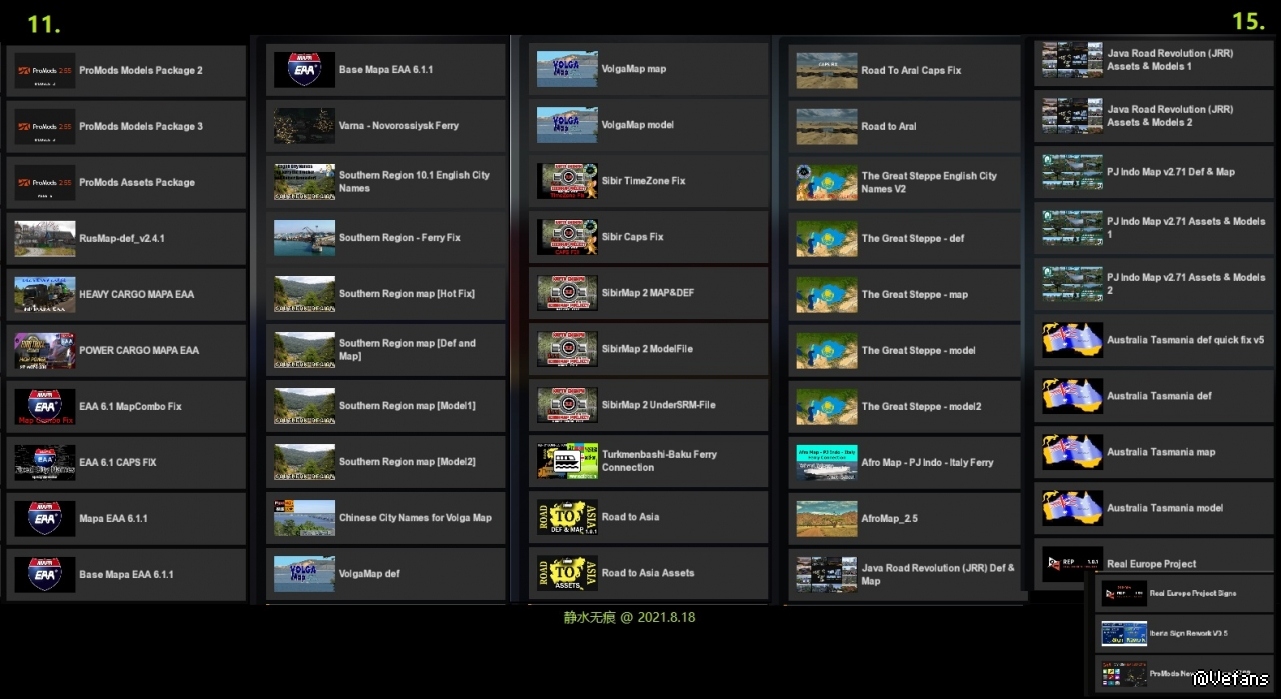Viewport: 1281px width, 699px height.
Task: Open Australia Tasmania def quick fix v5
Action: pyautogui.click(x=1154, y=340)
